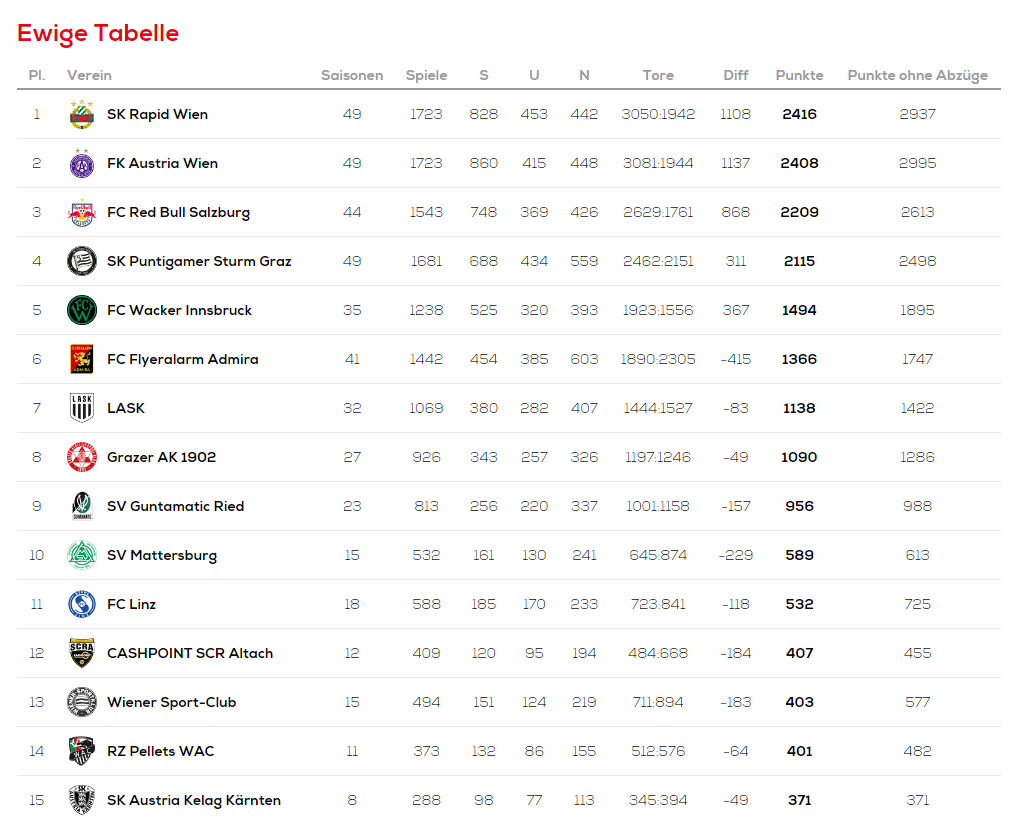Click the 'Saisonen' column header
The height and width of the screenshot is (824, 1019).
[352, 75]
